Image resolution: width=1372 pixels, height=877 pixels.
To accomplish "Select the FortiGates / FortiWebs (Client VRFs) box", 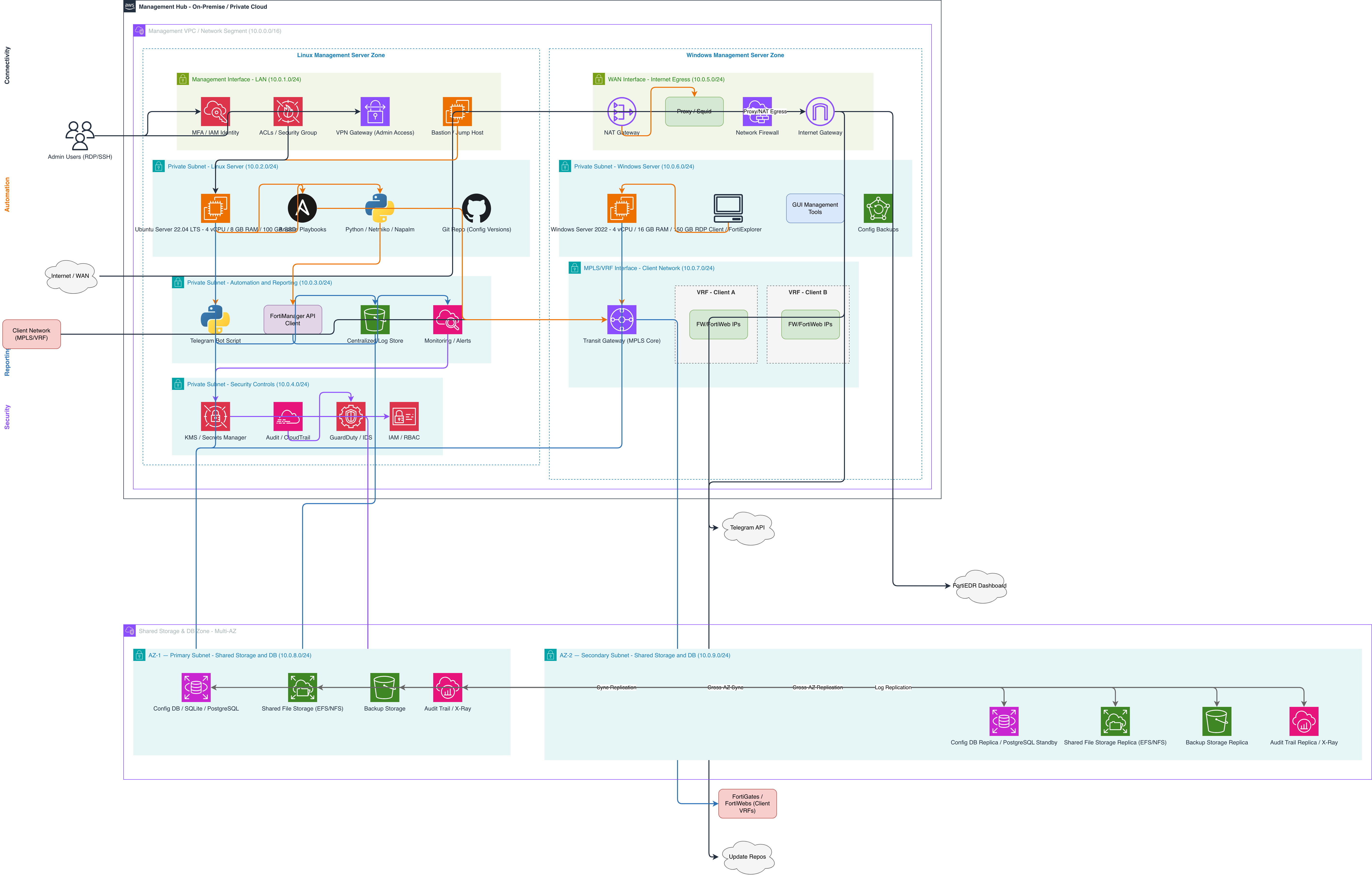I will tap(747, 803).
